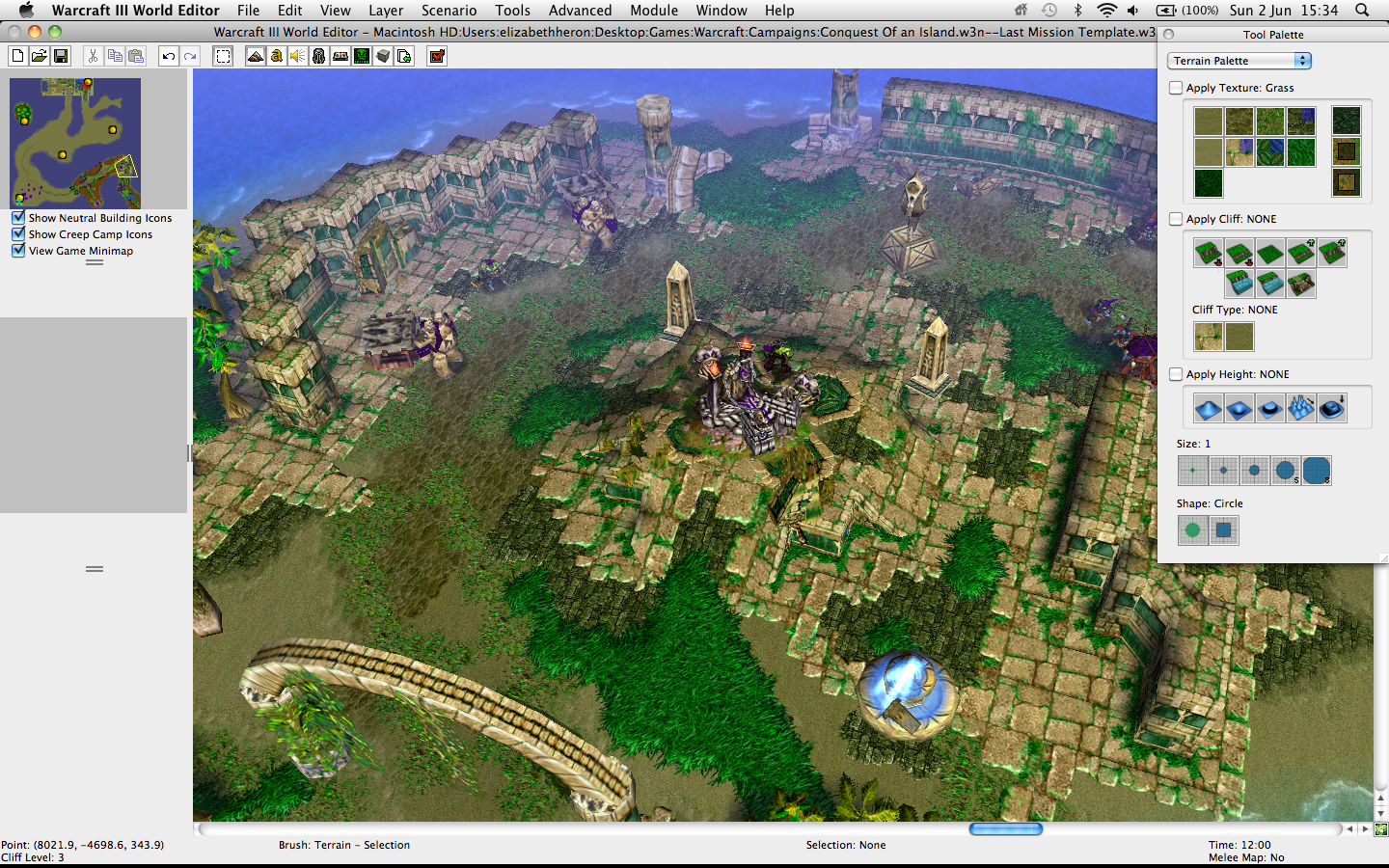Image resolution: width=1389 pixels, height=868 pixels.
Task: Click the lower sidebar split handle
Action: point(95,569)
